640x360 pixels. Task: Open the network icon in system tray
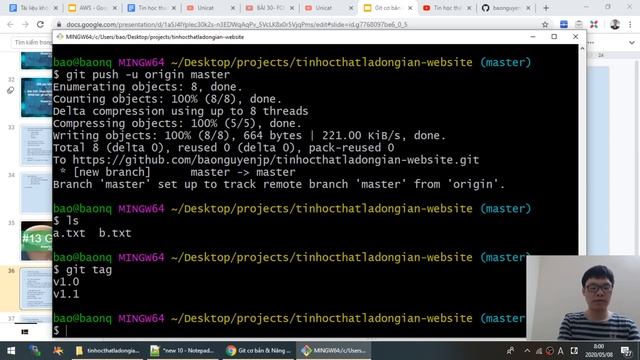[x=539, y=351]
